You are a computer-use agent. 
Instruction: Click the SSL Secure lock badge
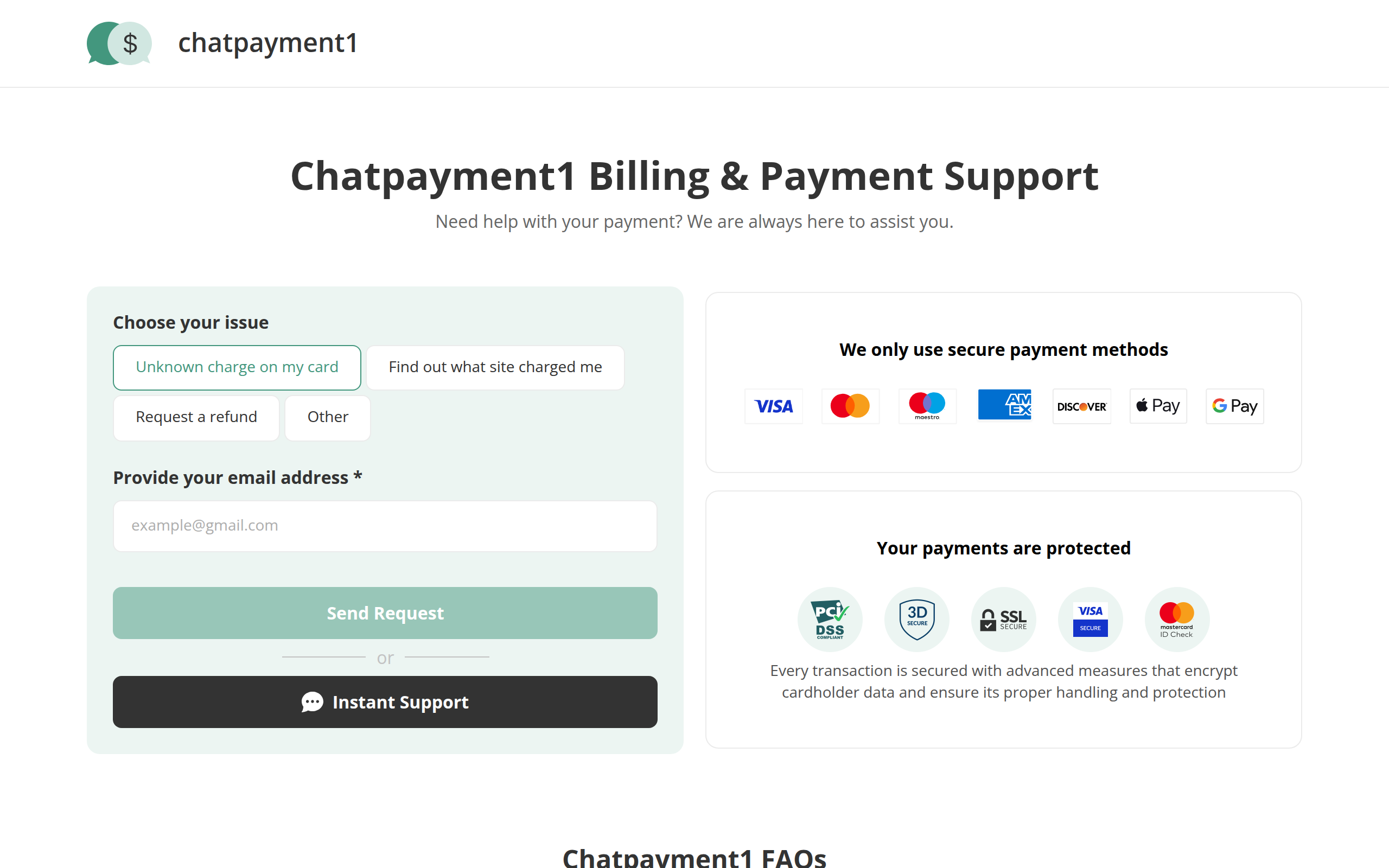point(1003,620)
